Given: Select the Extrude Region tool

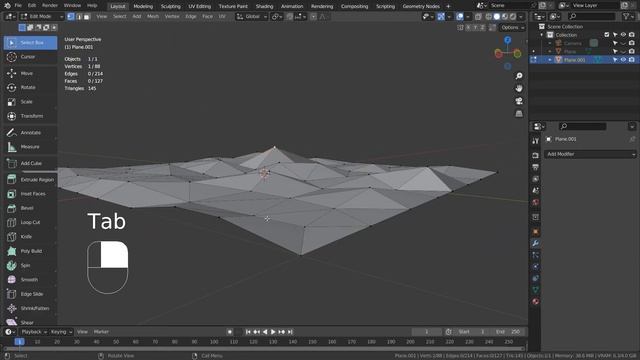Looking at the screenshot, I should pos(30,180).
